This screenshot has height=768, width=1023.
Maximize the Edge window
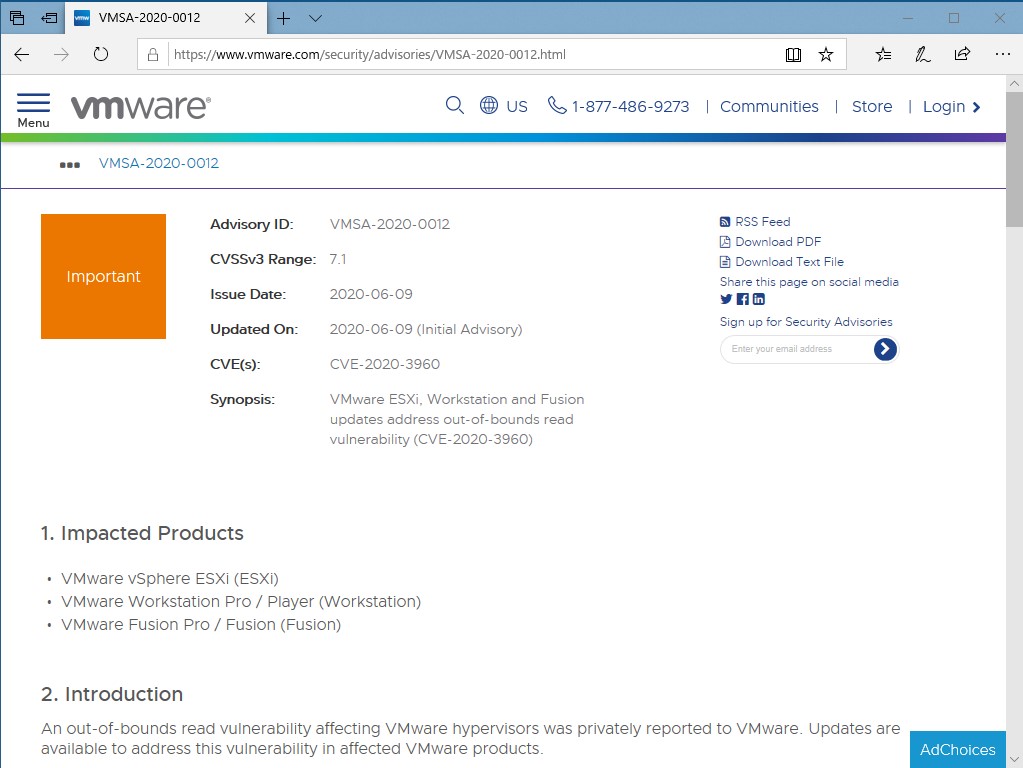tap(954, 18)
